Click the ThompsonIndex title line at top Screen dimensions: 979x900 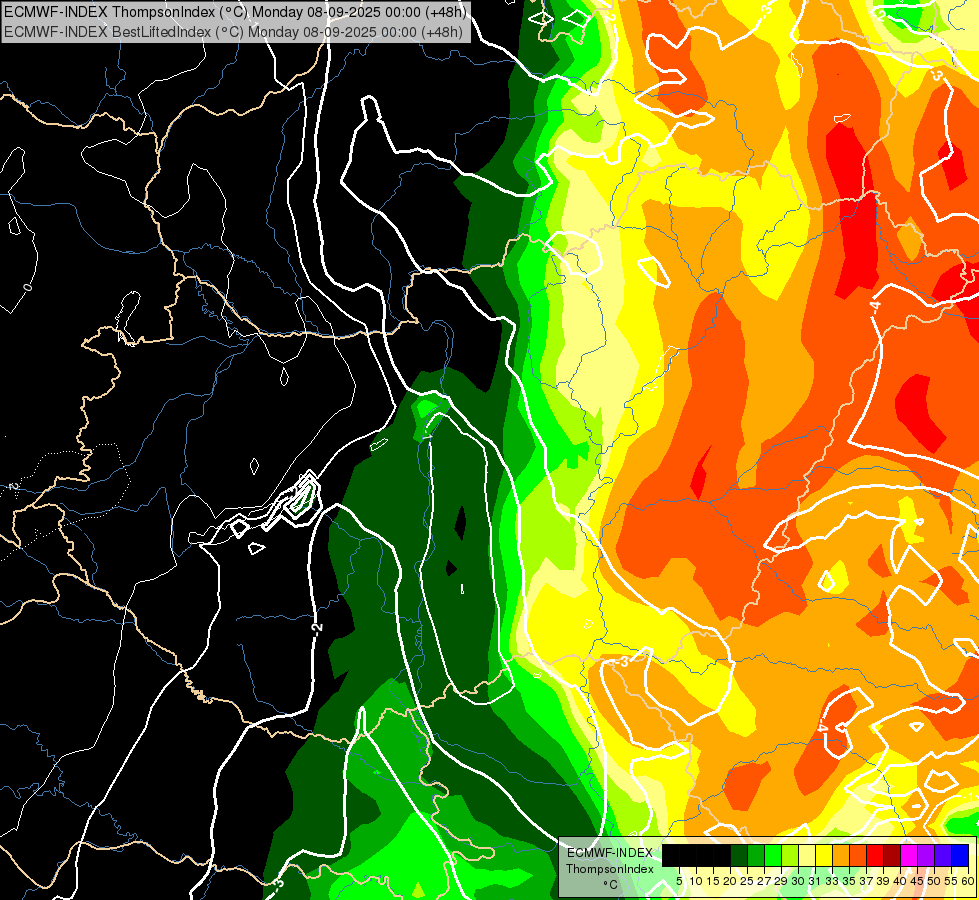[x=235, y=11]
